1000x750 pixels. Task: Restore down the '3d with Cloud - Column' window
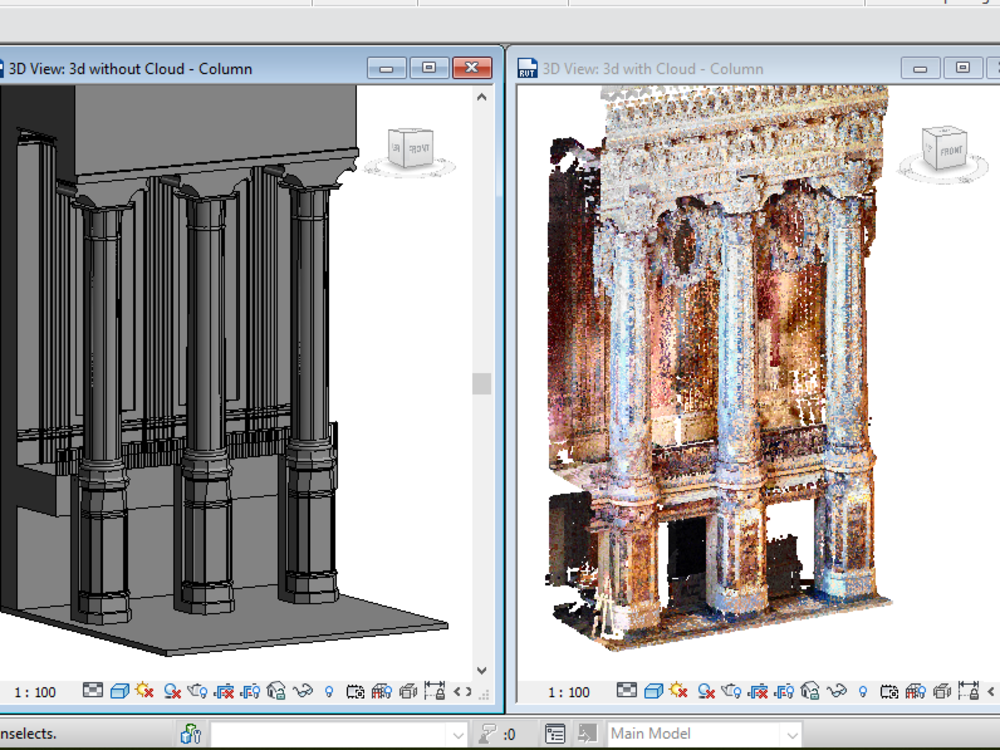(x=963, y=68)
